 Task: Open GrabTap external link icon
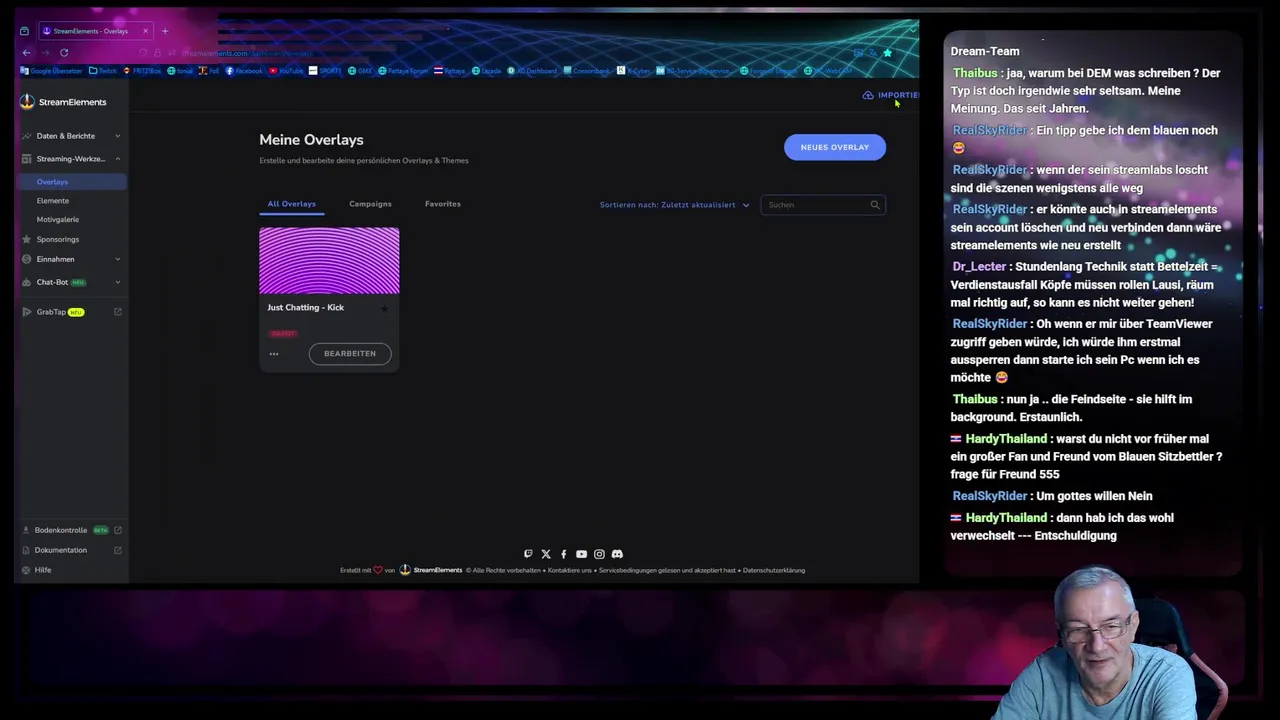coord(117,312)
